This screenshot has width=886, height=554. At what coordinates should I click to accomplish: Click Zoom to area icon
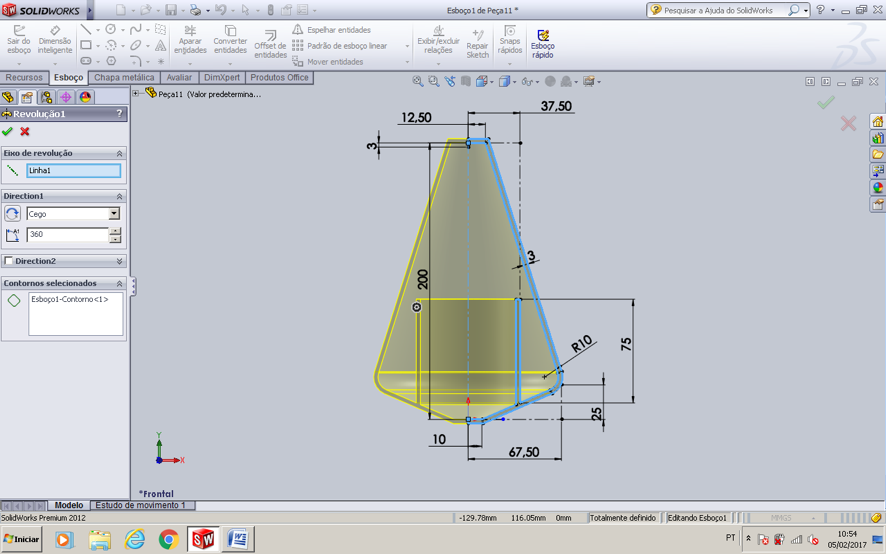pyautogui.click(x=434, y=81)
